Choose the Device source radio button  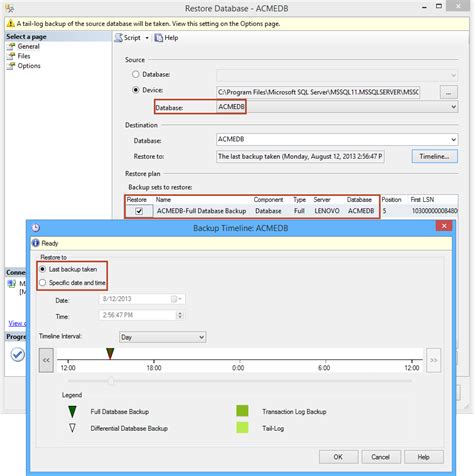click(135, 90)
